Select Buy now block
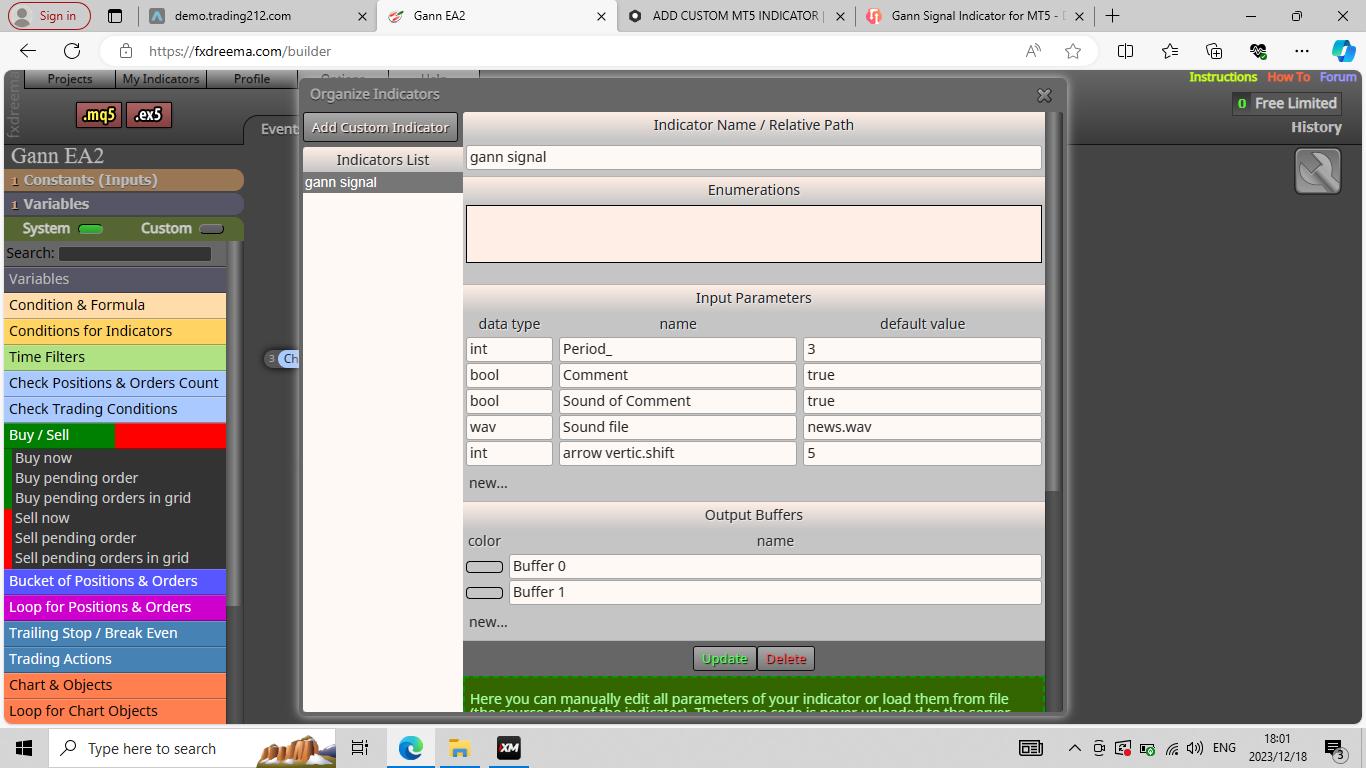This screenshot has height=768, width=1366. (43, 458)
